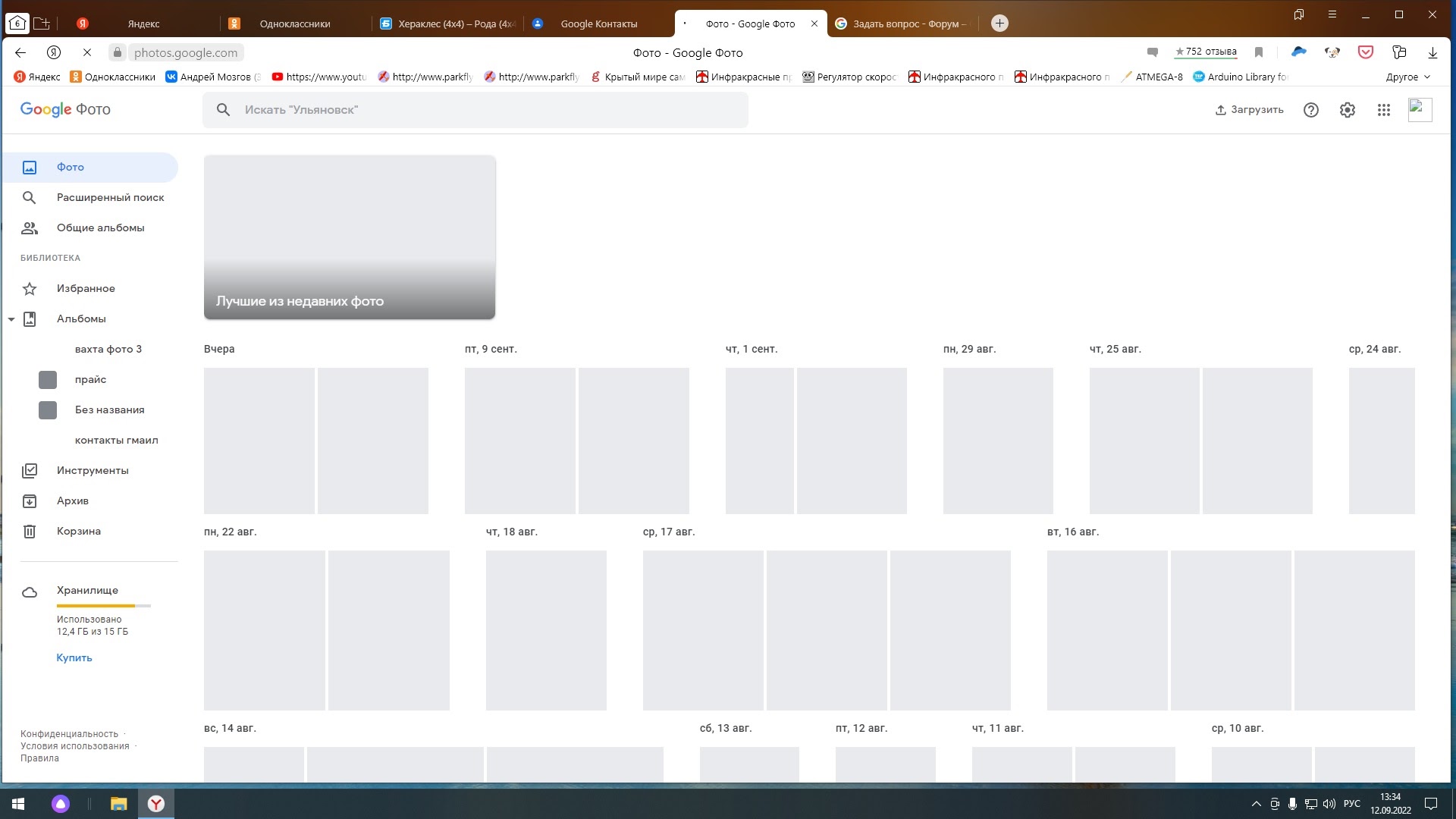Click the Yandex home icon in toolbar
The image size is (1456, 819).
pos(54,52)
